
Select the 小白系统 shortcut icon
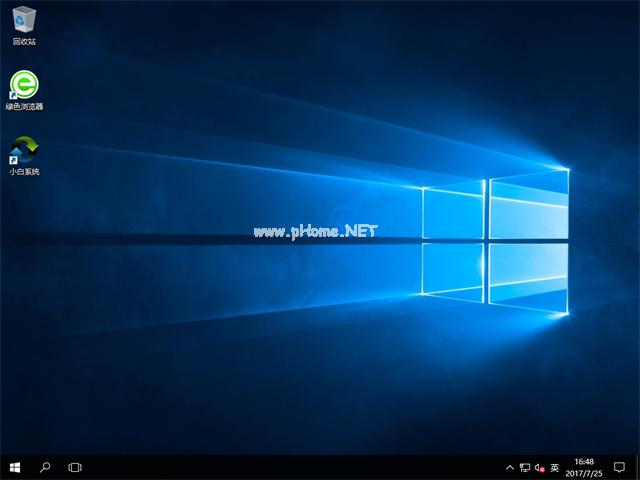24,150
